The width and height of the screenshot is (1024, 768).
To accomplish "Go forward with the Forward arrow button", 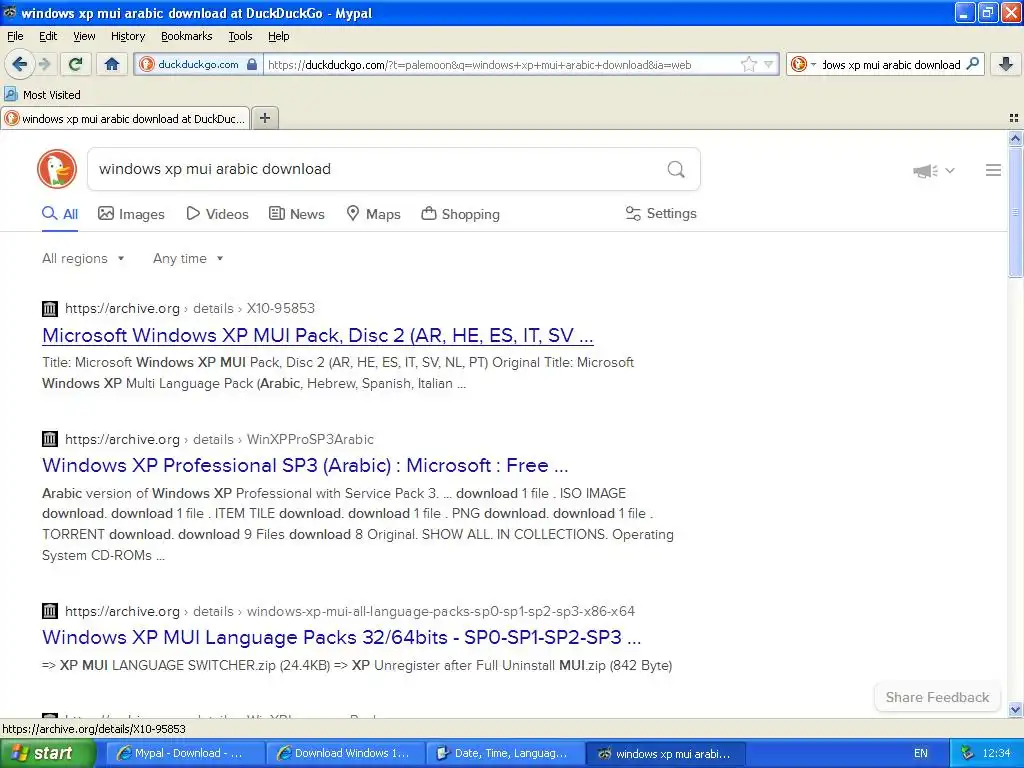I will (x=44, y=64).
